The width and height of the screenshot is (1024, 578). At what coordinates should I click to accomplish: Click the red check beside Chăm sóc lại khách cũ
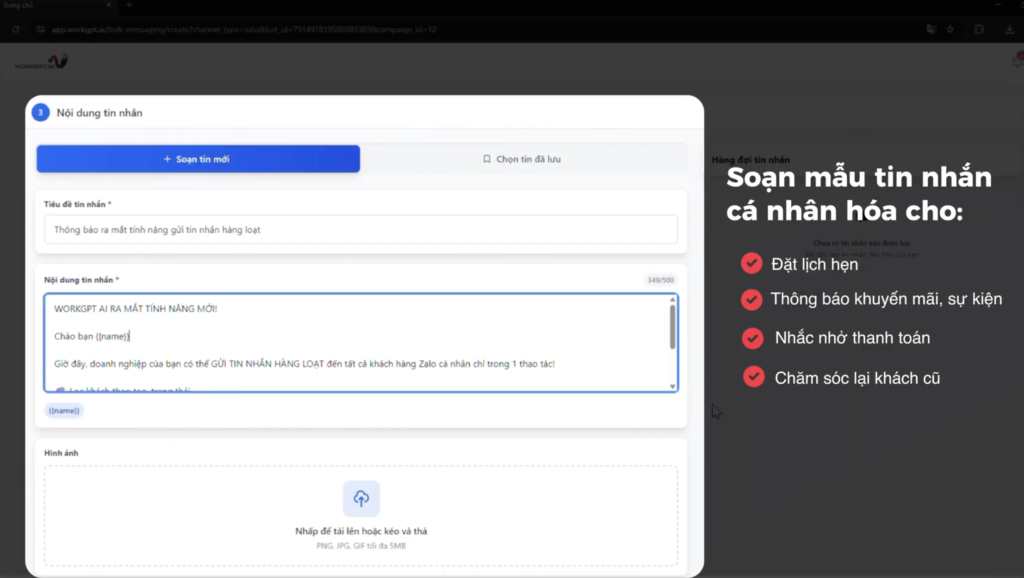pyautogui.click(x=752, y=377)
